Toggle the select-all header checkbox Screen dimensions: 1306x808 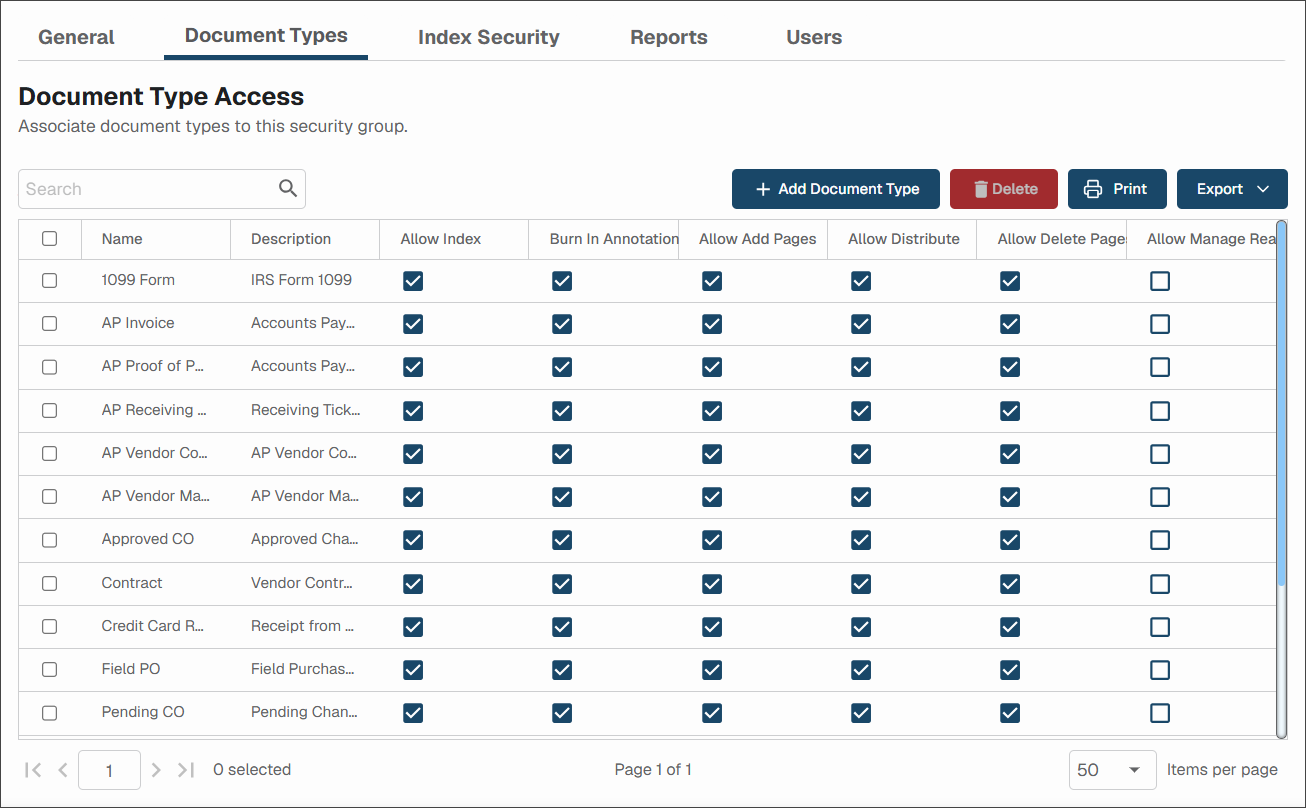(x=49, y=239)
